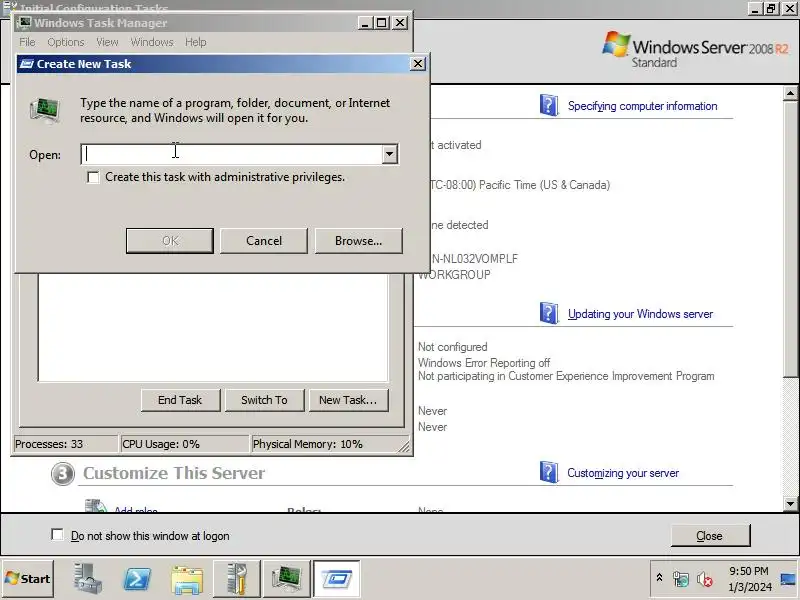Launch Server Manager from the taskbar

tap(88, 579)
